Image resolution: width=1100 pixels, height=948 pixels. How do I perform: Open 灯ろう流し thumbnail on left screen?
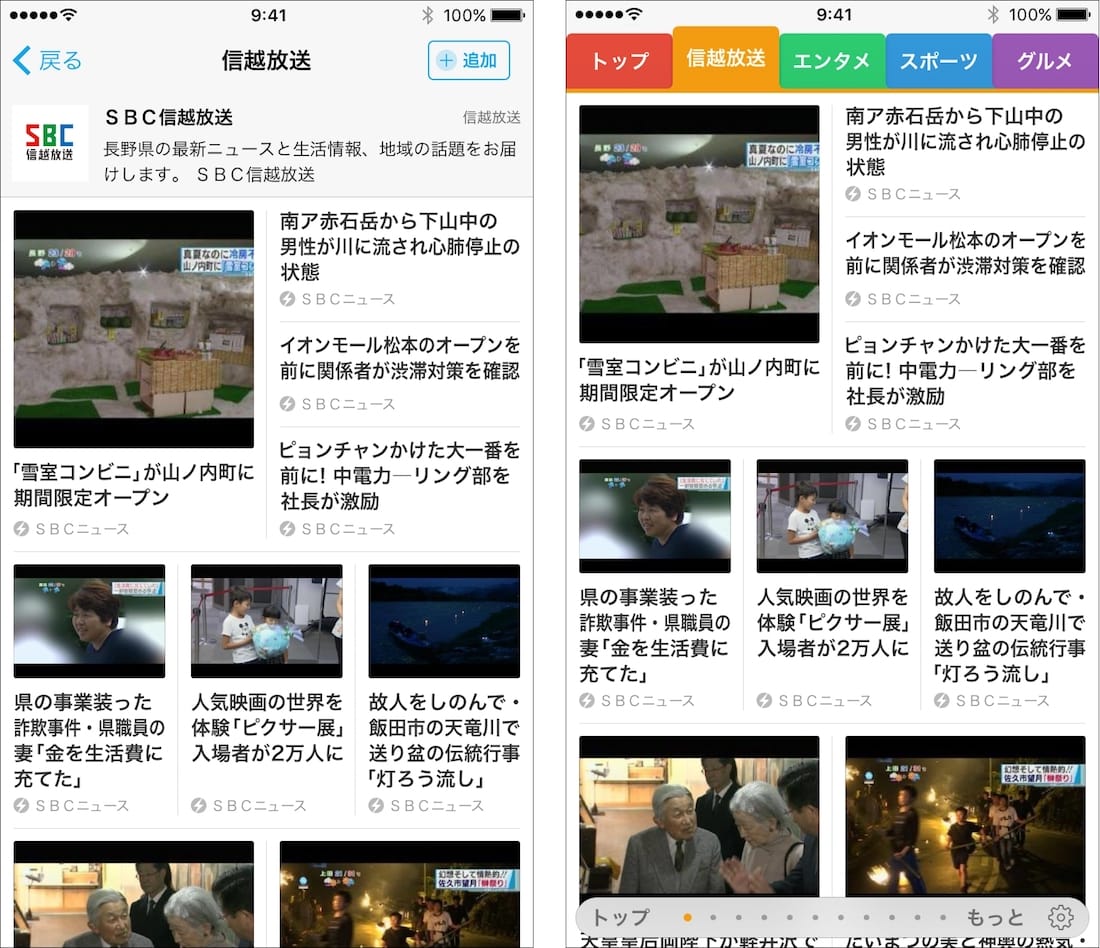[445, 621]
